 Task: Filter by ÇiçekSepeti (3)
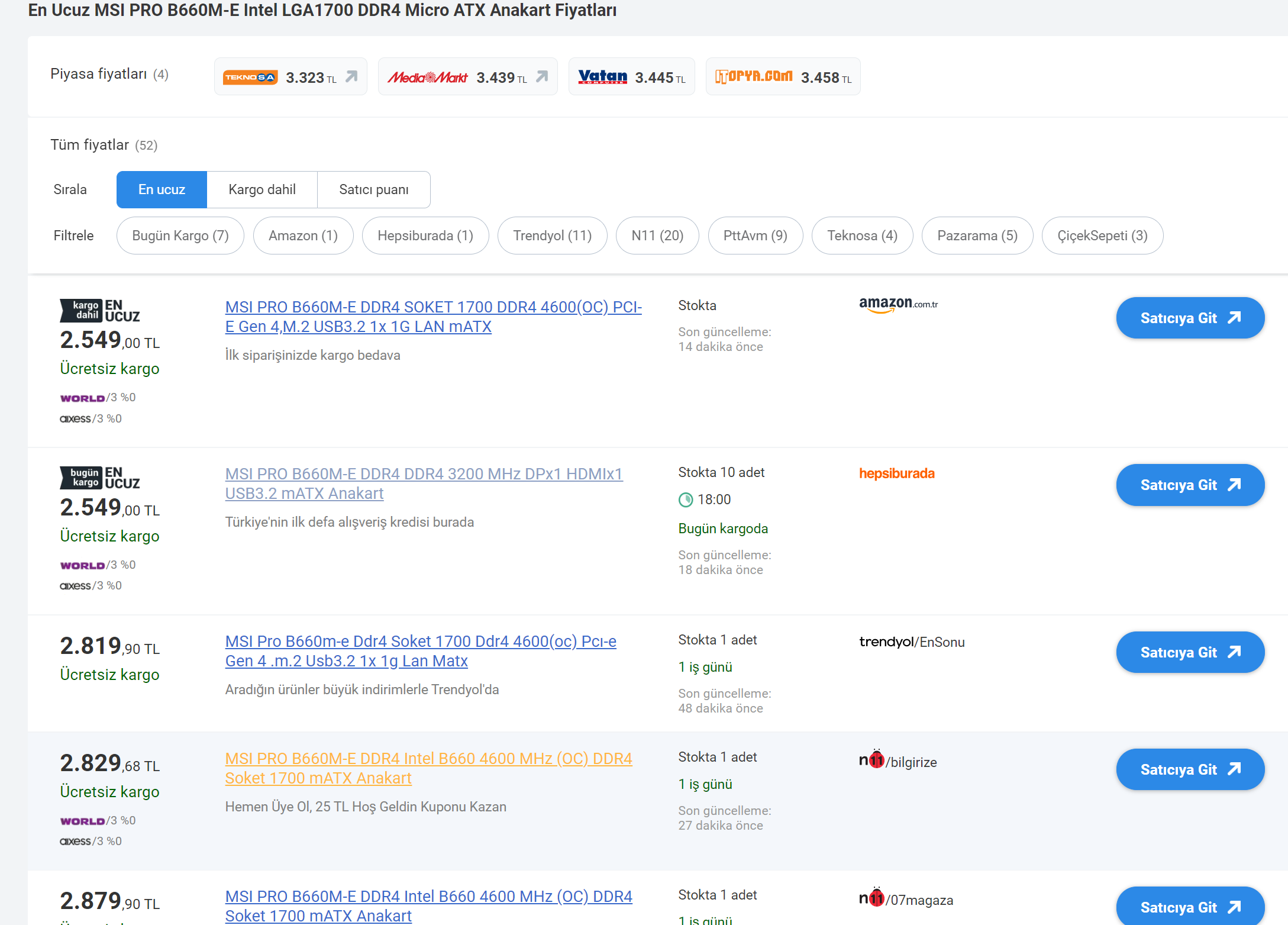pyautogui.click(x=1103, y=236)
